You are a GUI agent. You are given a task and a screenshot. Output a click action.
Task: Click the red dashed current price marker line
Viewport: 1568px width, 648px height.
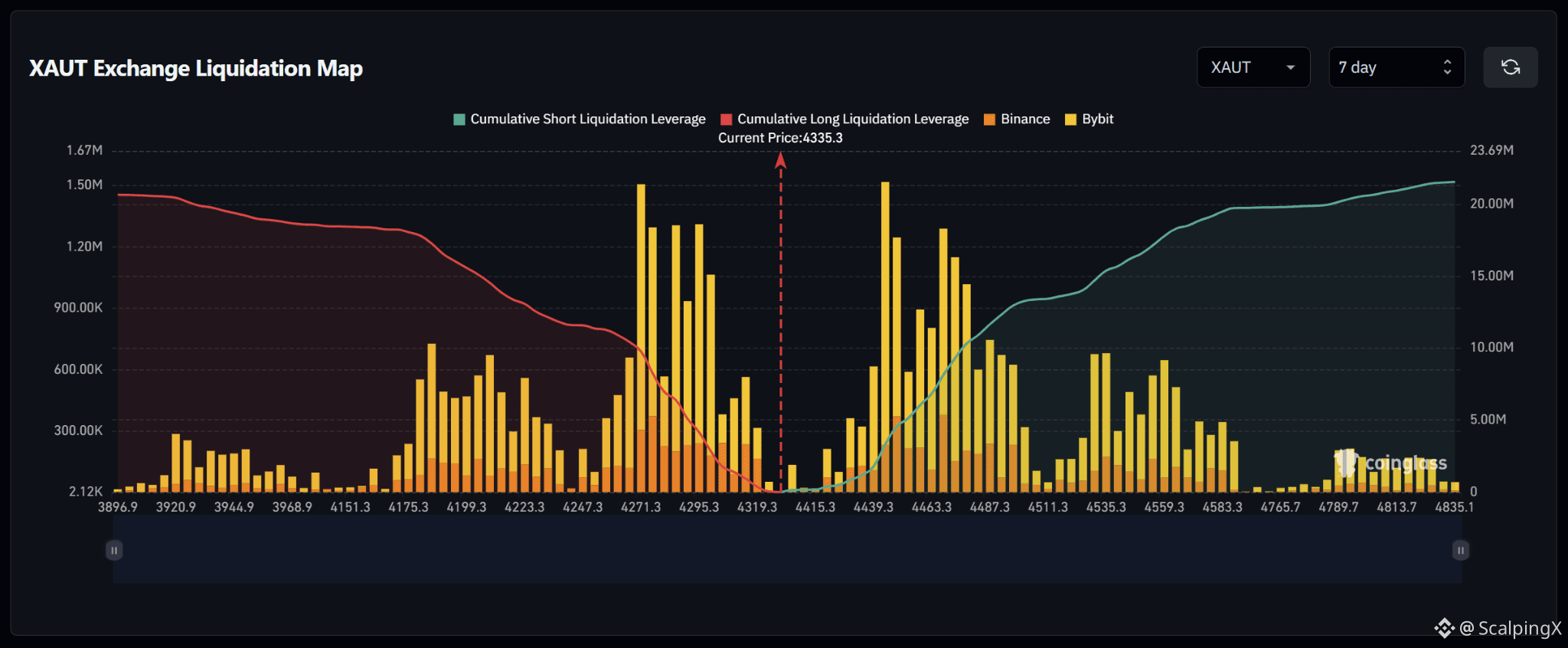click(781, 322)
